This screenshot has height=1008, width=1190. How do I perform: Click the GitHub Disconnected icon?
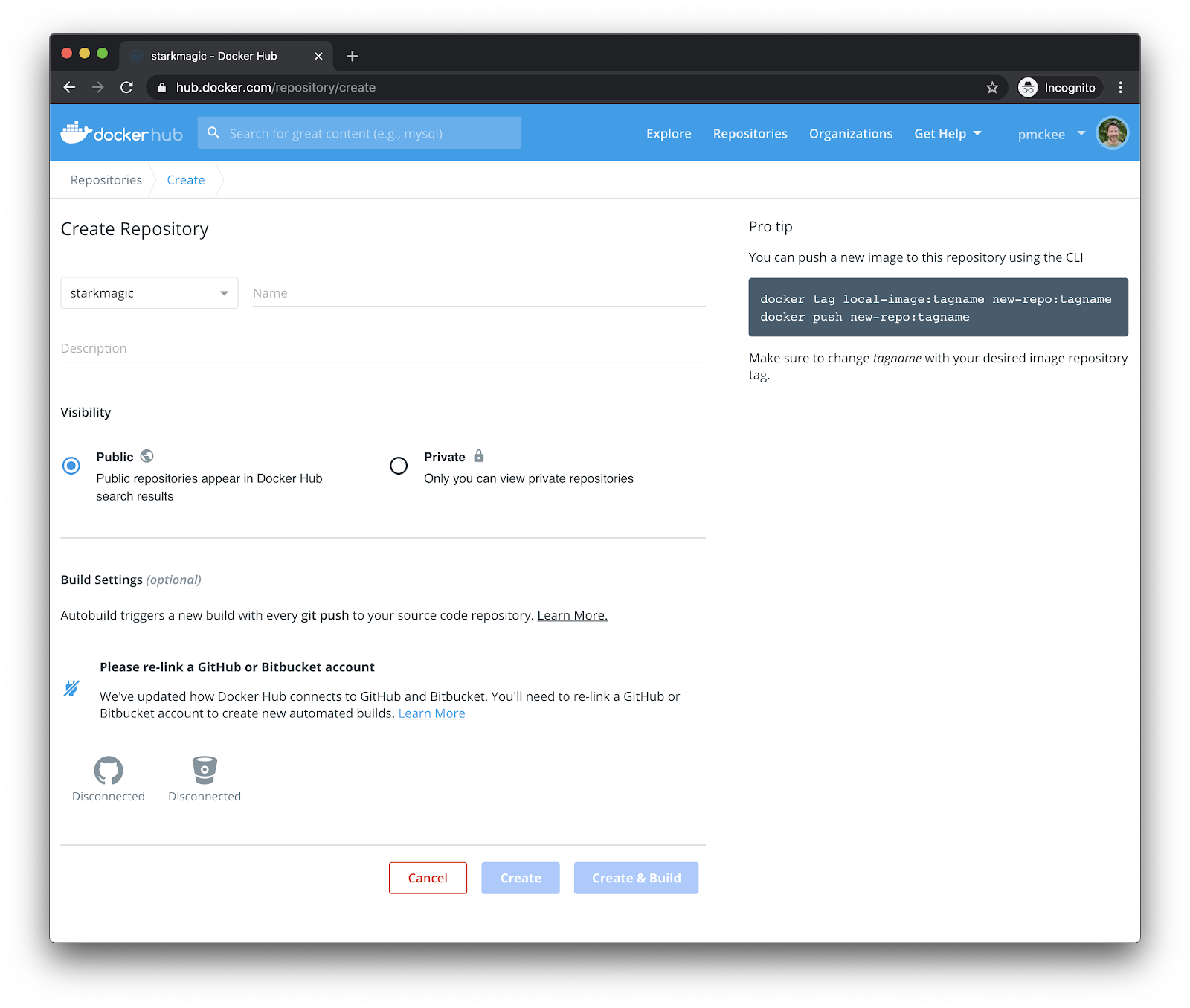tap(109, 771)
